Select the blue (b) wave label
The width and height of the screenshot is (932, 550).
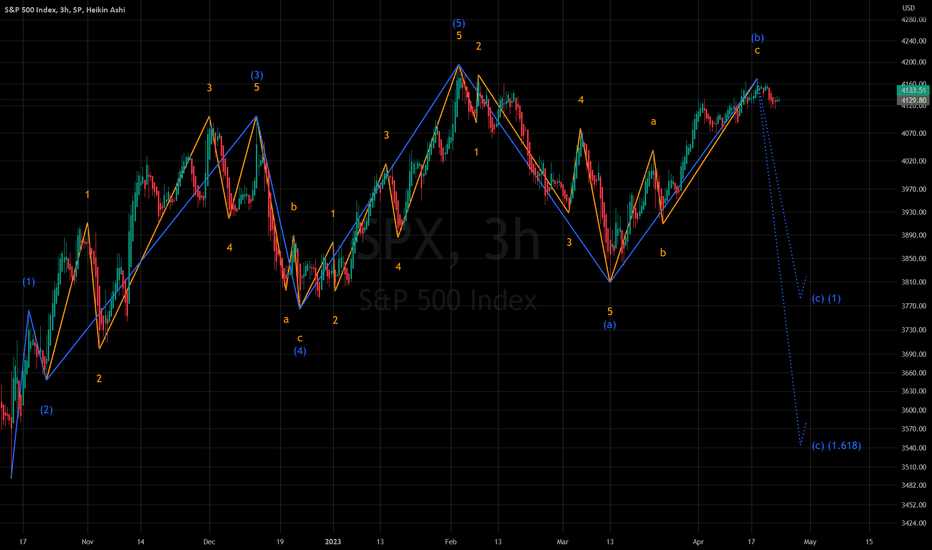(x=757, y=37)
